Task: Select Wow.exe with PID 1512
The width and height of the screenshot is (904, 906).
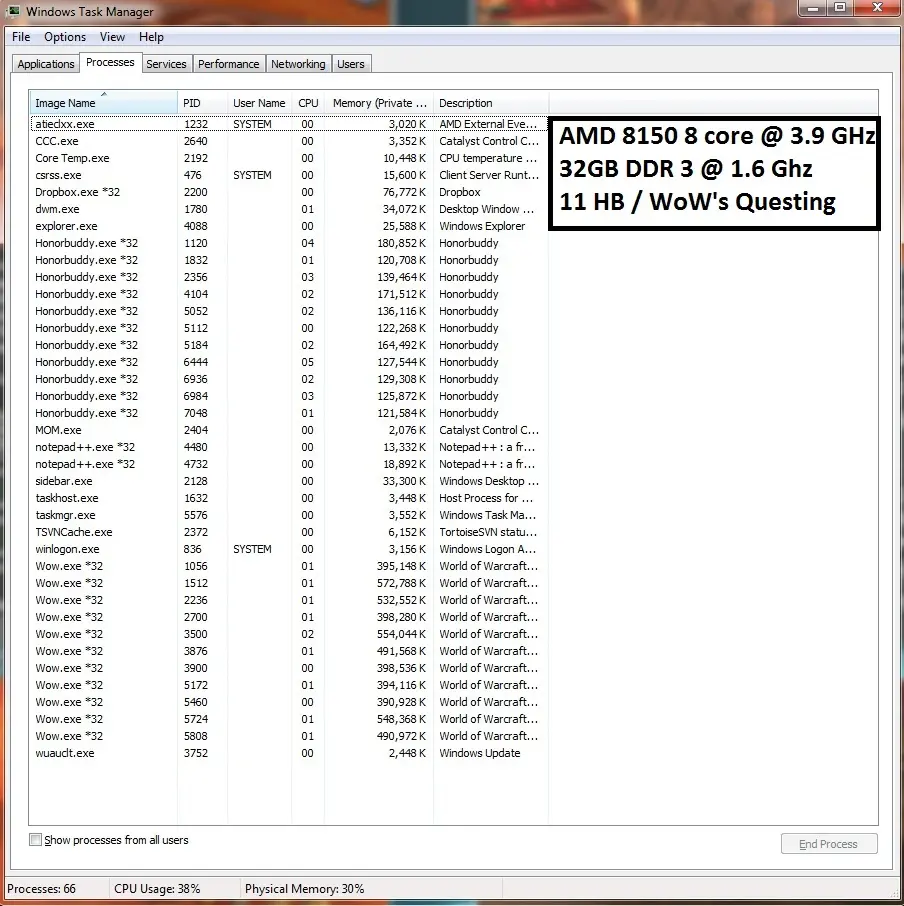Action: tap(288, 583)
